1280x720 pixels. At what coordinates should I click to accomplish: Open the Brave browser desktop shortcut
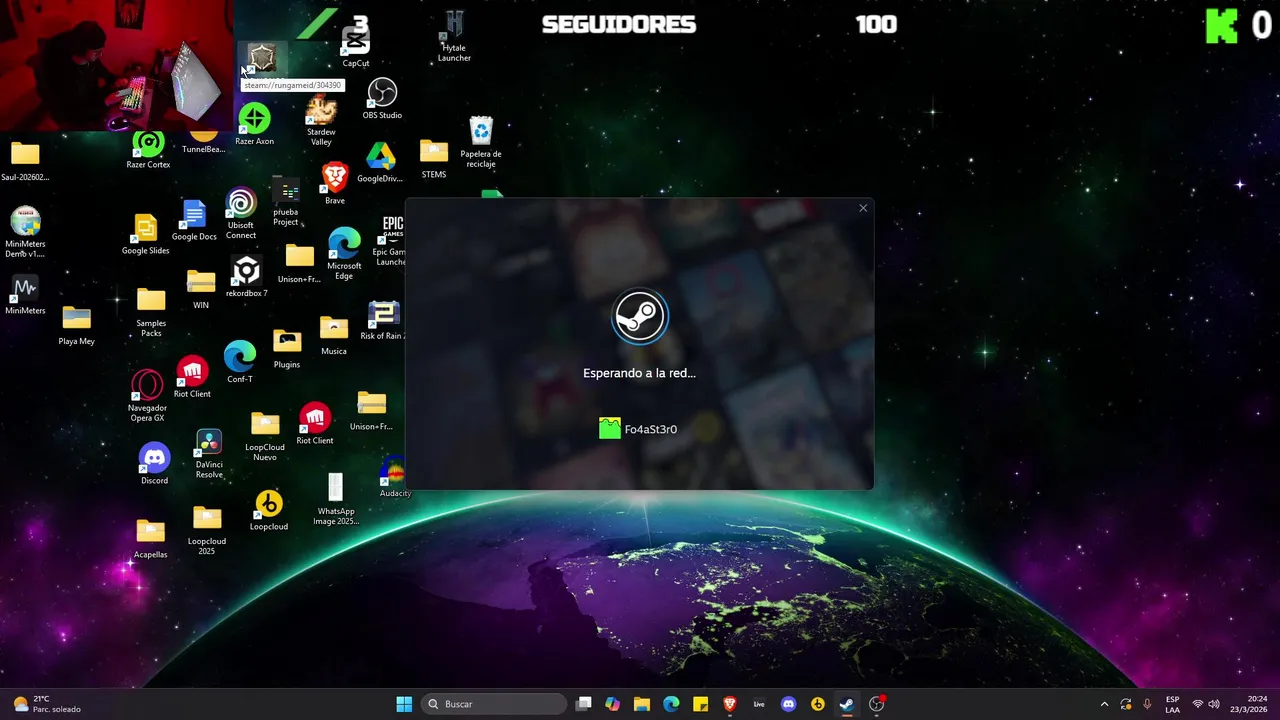click(x=335, y=183)
